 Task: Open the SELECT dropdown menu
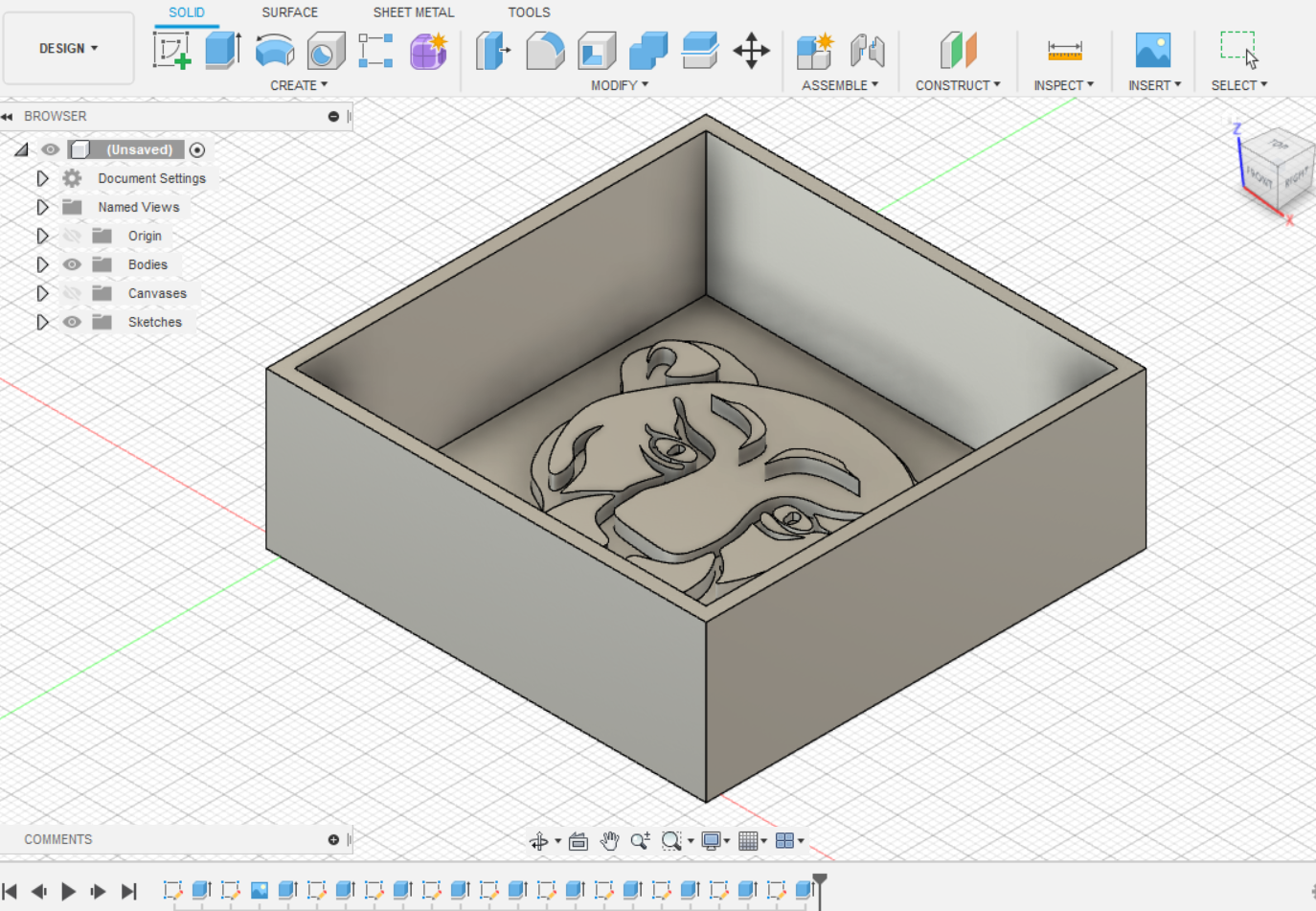(x=1239, y=85)
